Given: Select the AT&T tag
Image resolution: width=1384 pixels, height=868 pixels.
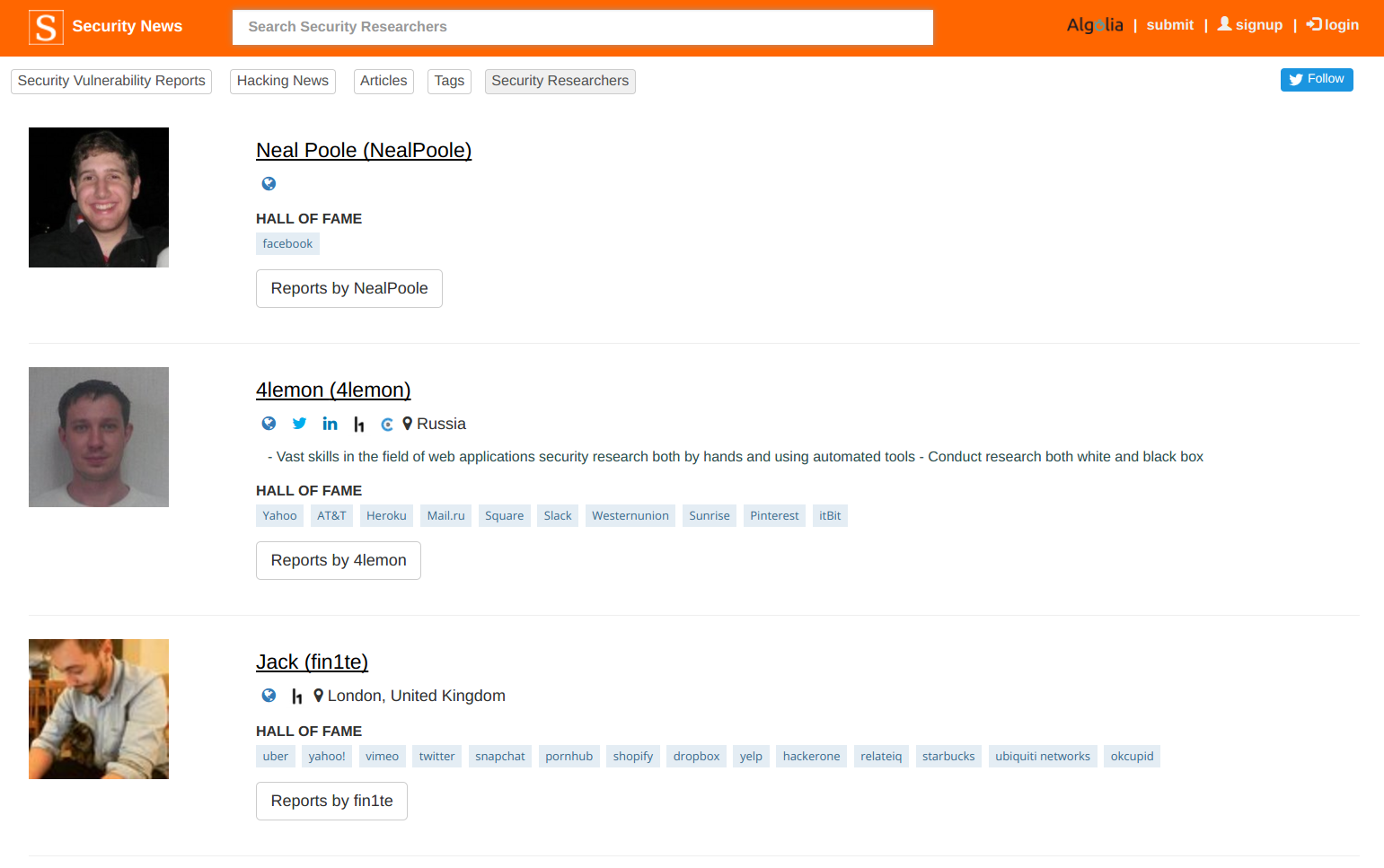Looking at the screenshot, I should click(331, 516).
